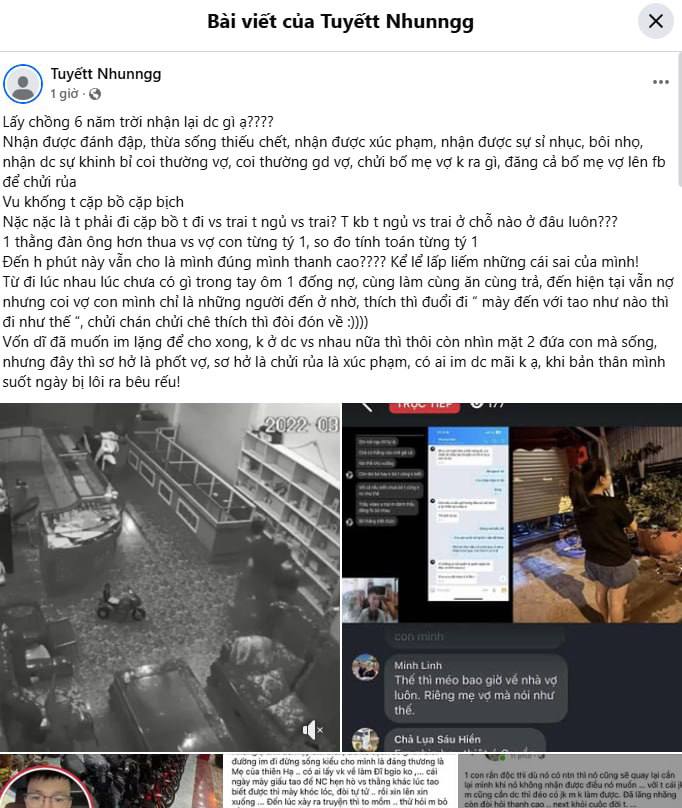682x808 pixels.
Task: Open the three-dot post options menu
Action: (x=660, y=82)
